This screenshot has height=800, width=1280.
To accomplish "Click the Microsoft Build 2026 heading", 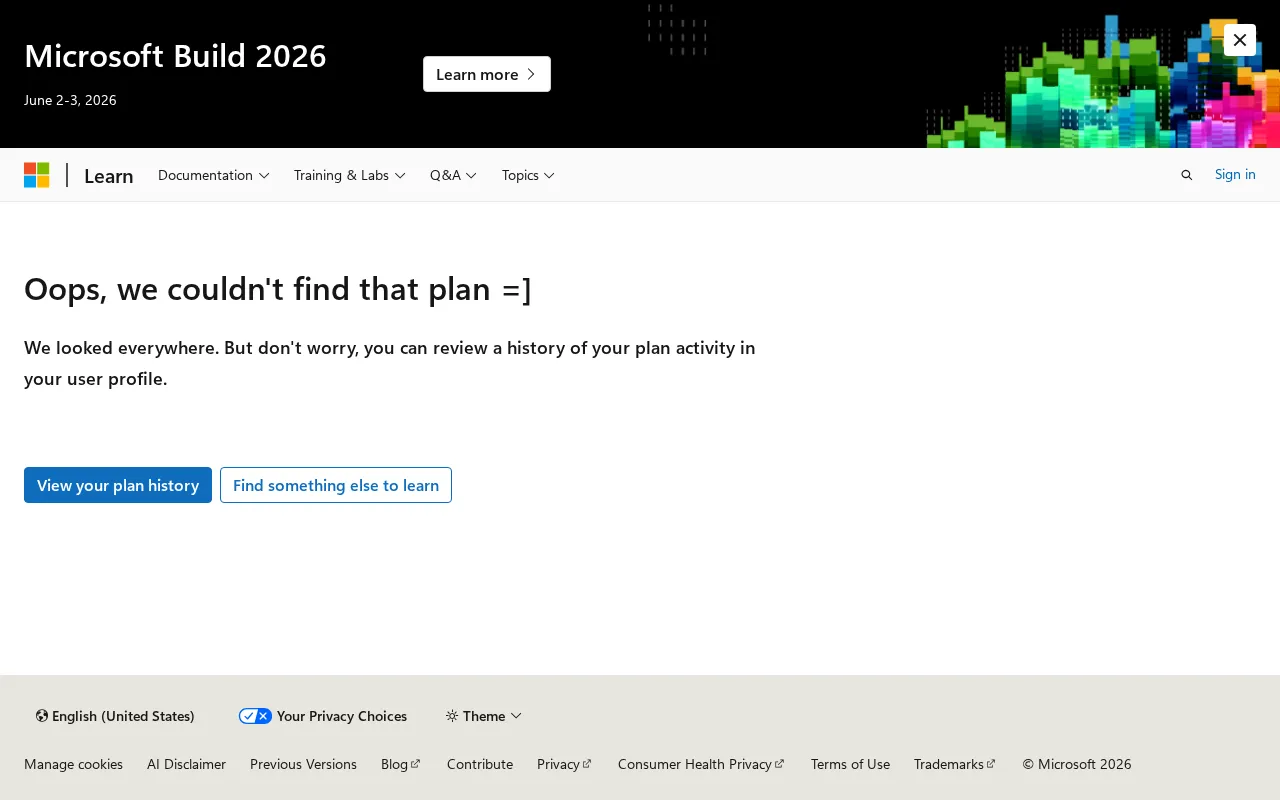I will [x=175, y=56].
